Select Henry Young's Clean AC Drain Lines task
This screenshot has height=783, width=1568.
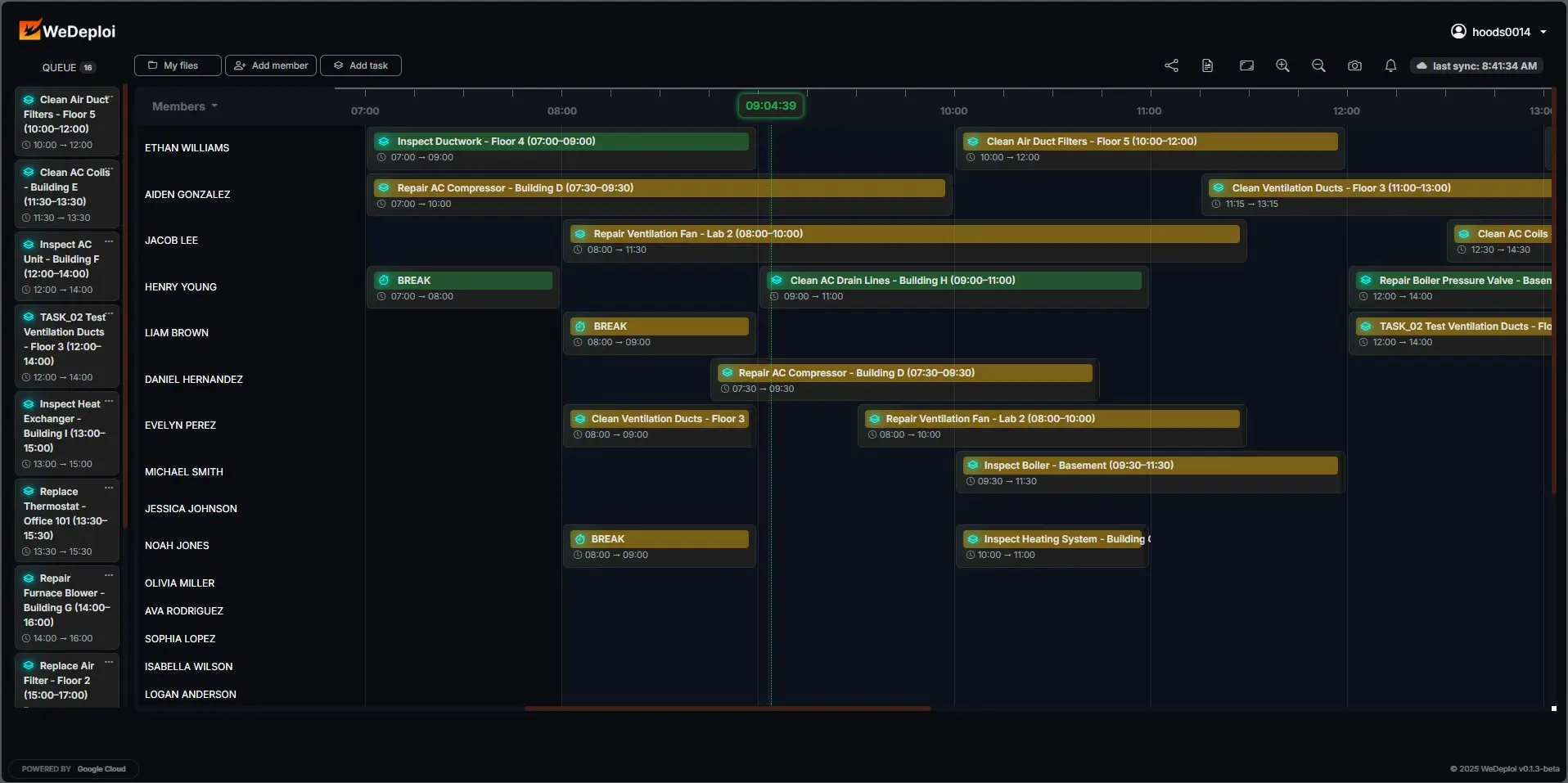click(953, 281)
